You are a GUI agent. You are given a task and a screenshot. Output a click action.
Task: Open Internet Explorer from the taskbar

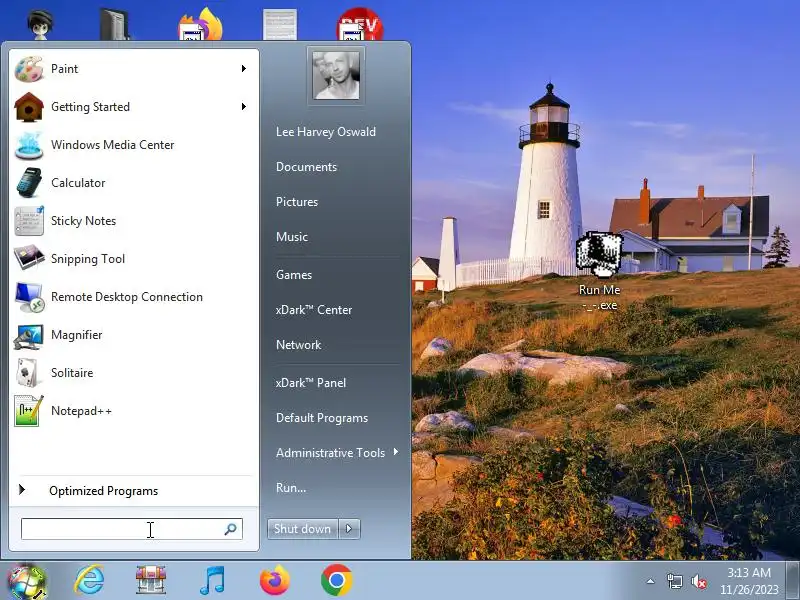coord(89,581)
